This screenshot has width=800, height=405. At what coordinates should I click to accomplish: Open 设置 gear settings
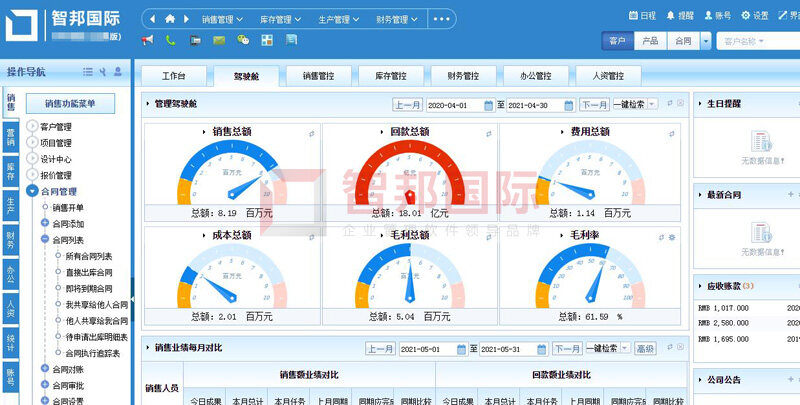tap(745, 17)
